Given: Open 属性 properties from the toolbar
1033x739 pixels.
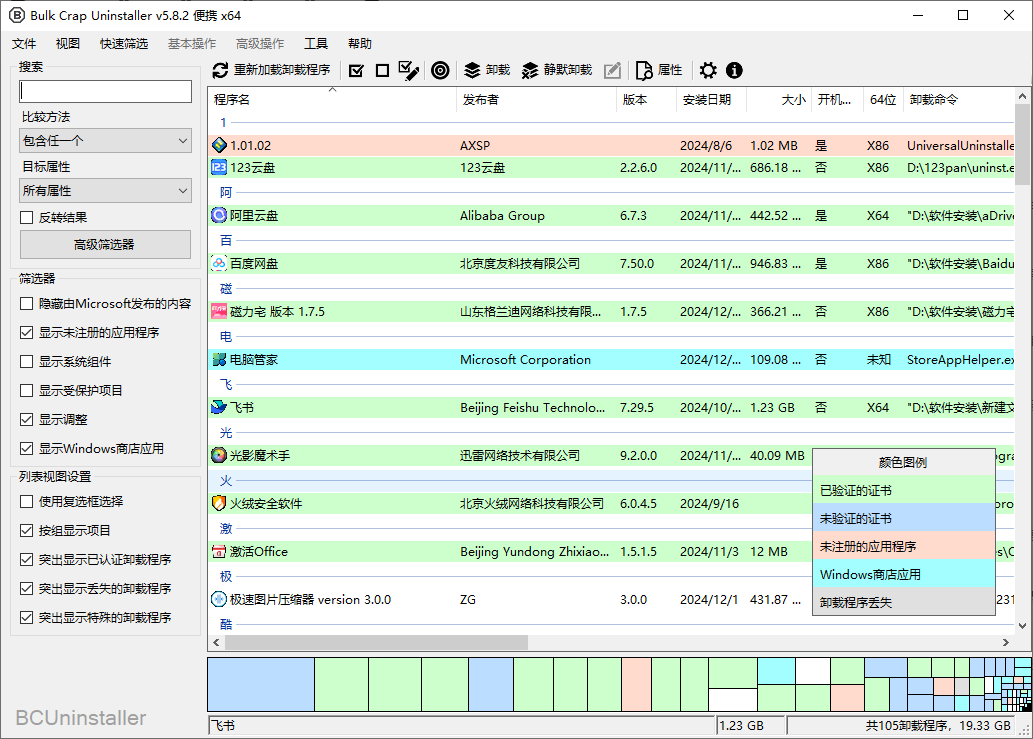Looking at the screenshot, I should tap(659, 70).
